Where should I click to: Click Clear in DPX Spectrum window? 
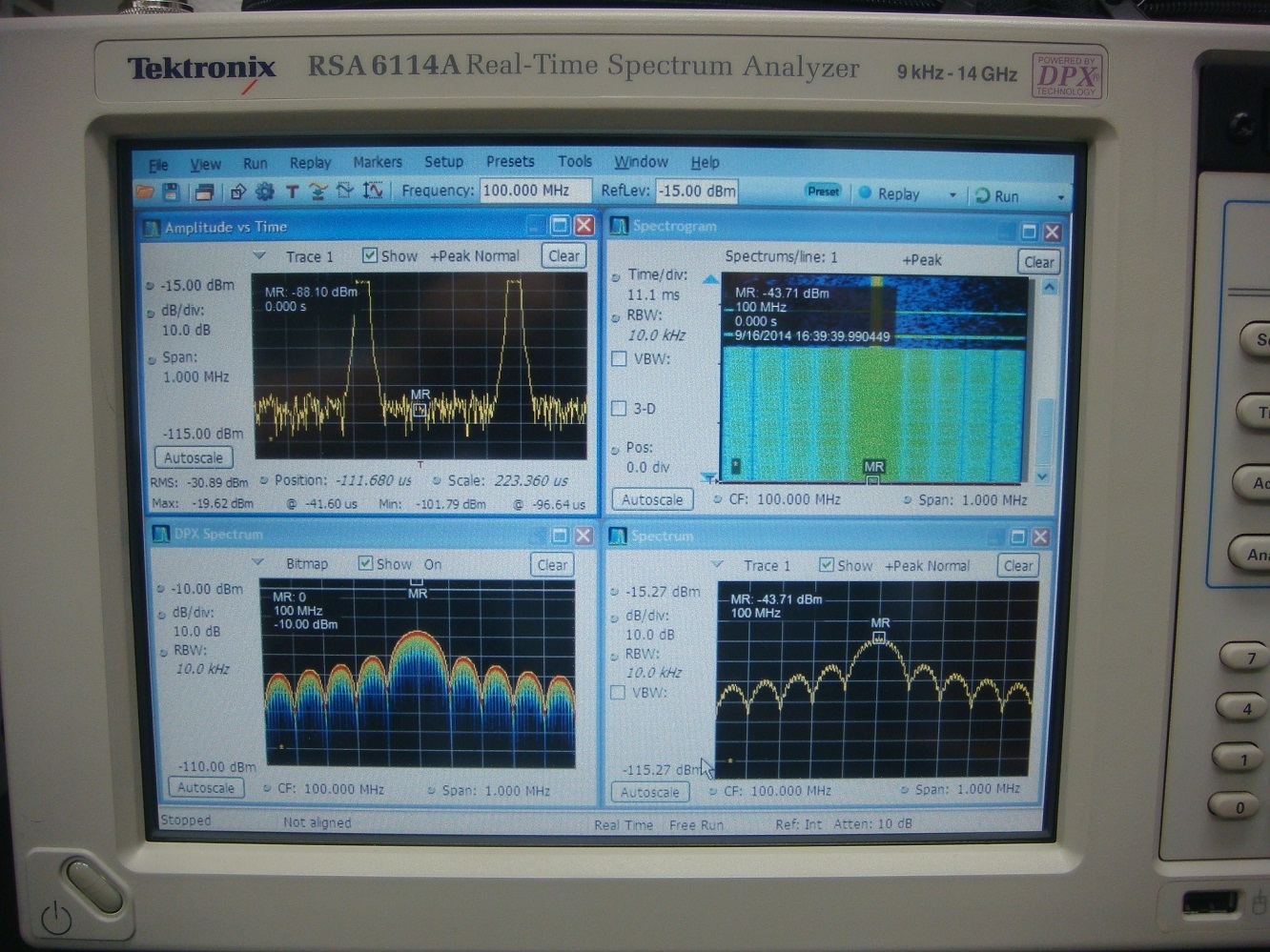[x=552, y=564]
